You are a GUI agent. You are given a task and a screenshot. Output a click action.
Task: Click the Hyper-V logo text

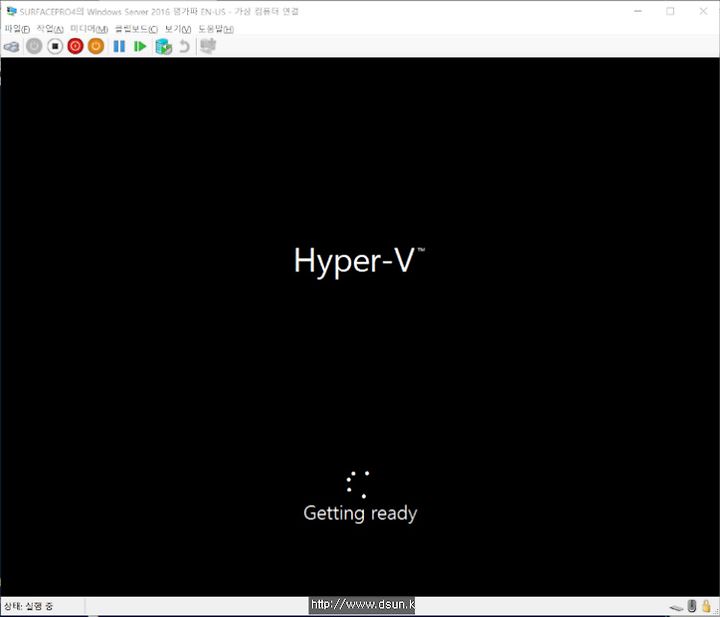click(x=359, y=261)
